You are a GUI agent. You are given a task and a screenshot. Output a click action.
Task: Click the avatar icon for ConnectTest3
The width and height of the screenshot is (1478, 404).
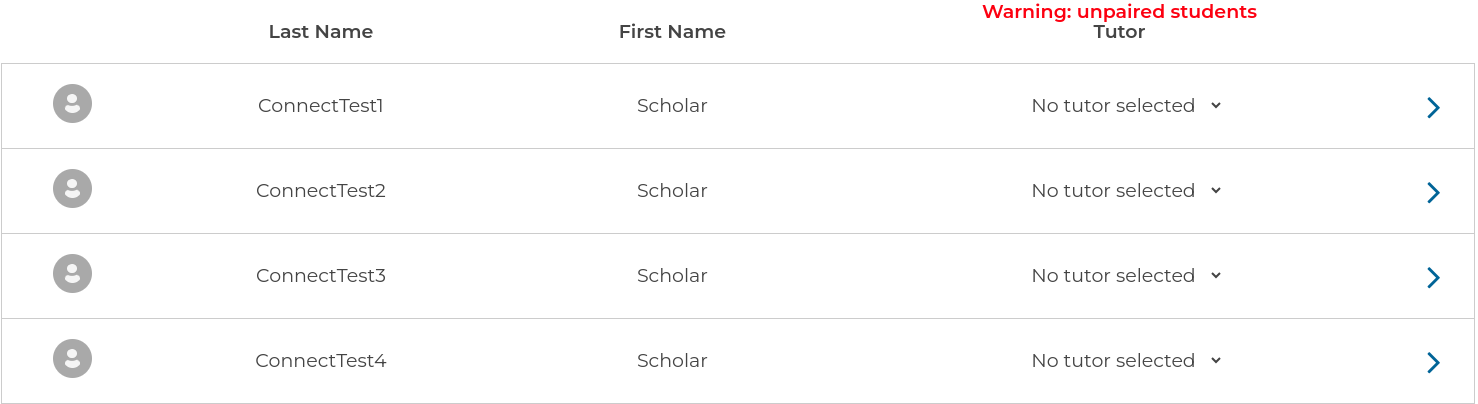tap(72, 274)
